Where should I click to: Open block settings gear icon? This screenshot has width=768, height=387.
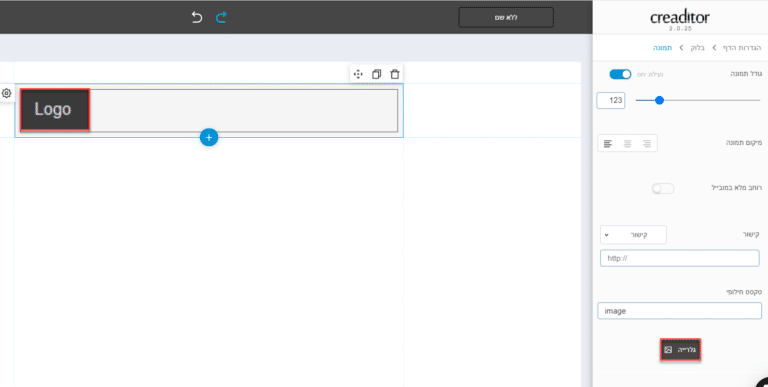(6, 93)
